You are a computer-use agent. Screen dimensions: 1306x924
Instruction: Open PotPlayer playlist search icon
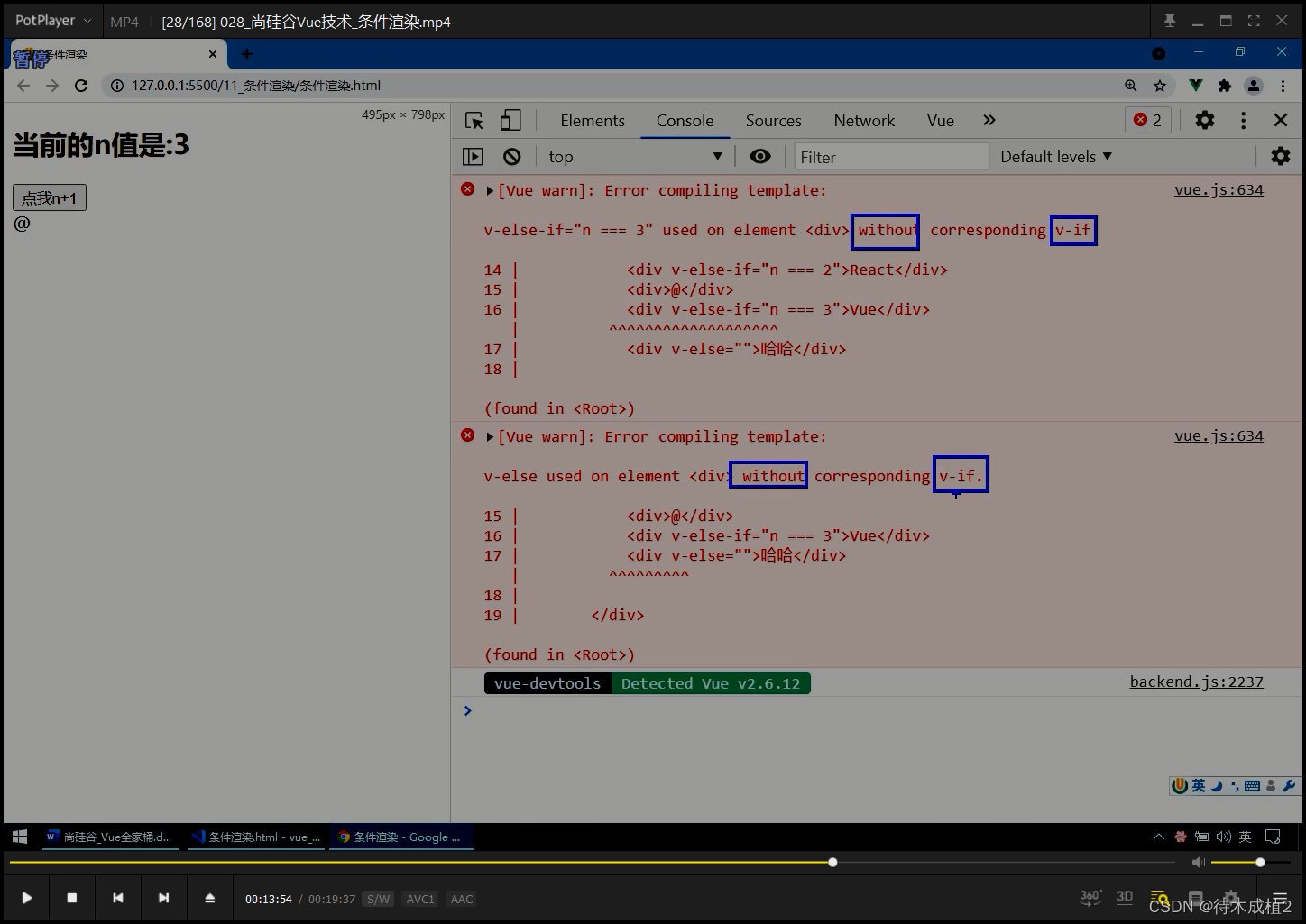coord(1160,898)
